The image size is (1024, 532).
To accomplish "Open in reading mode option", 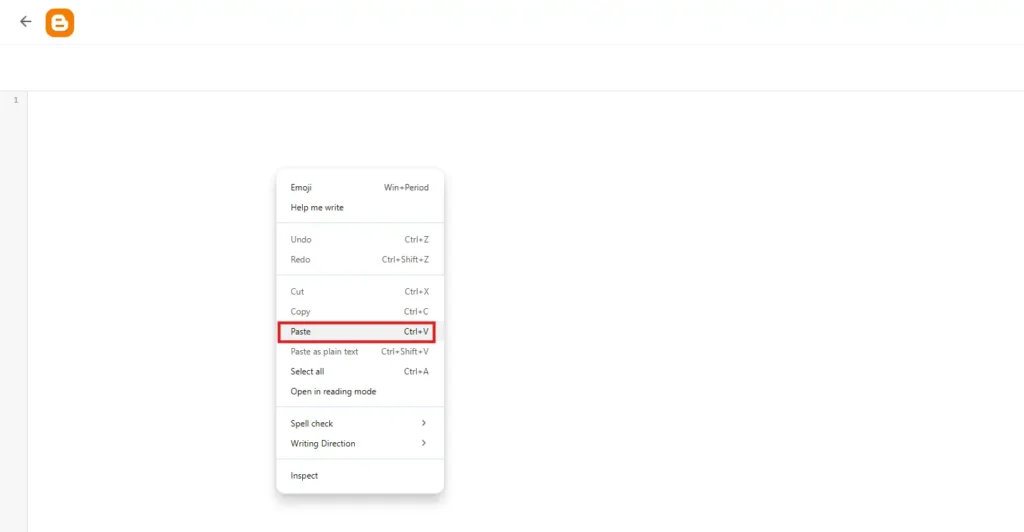I will click(360, 392).
